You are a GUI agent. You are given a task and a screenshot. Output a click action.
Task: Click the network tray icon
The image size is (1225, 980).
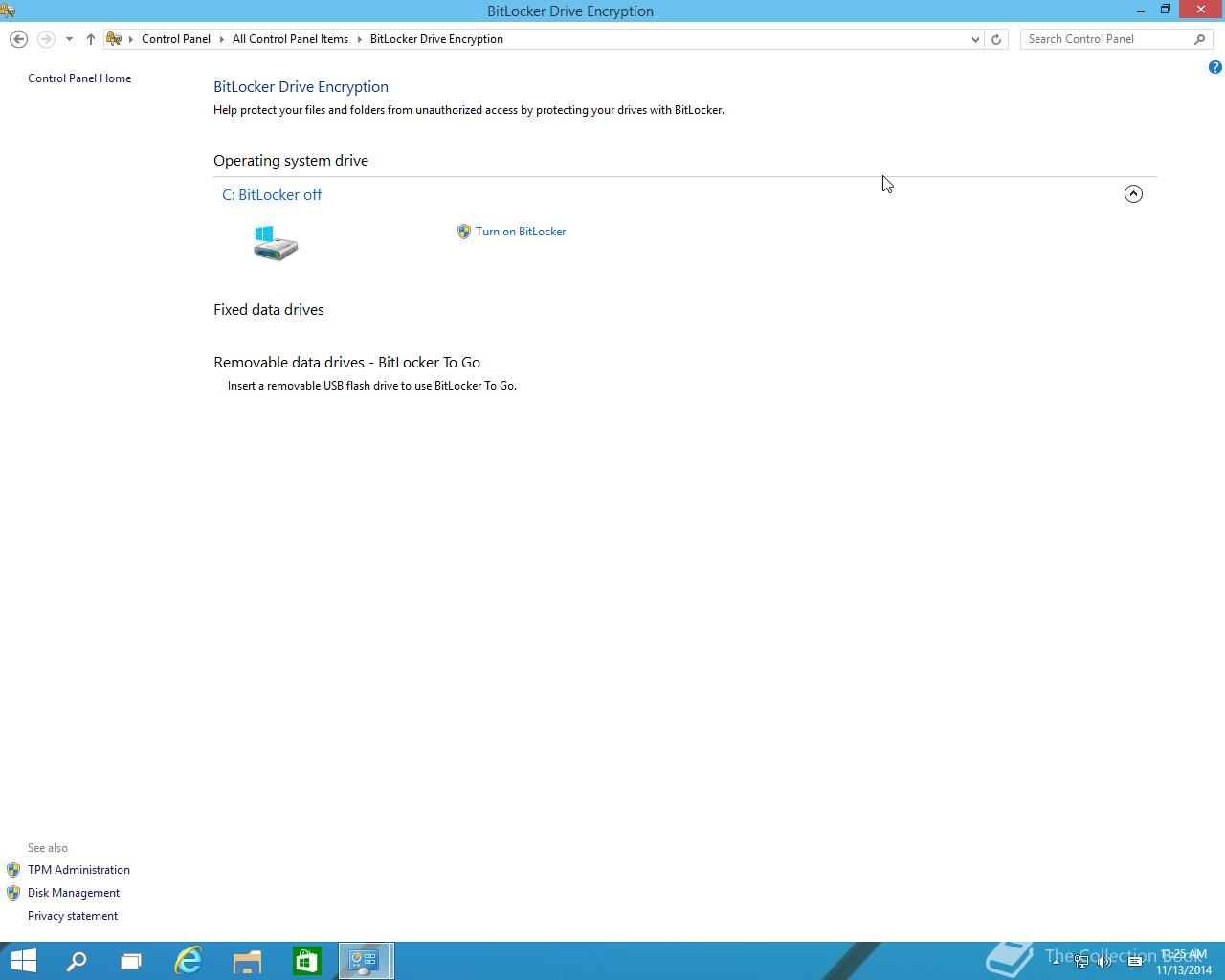(1081, 962)
